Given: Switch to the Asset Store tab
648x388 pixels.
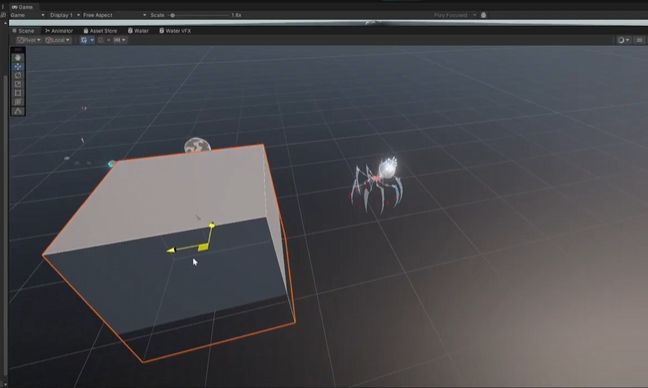Looking at the screenshot, I should coord(100,31).
